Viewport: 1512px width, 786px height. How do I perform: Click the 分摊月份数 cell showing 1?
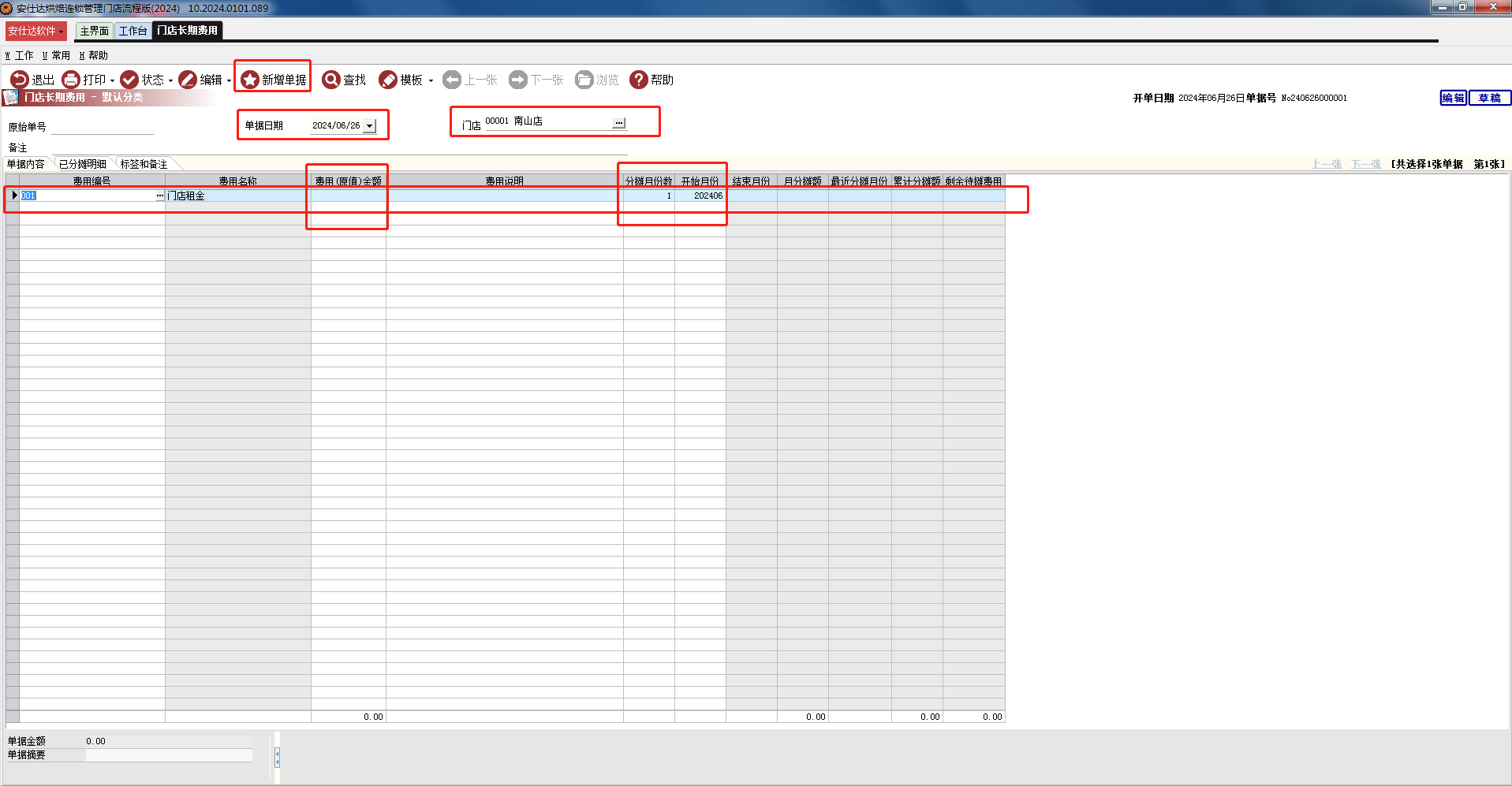pos(649,196)
